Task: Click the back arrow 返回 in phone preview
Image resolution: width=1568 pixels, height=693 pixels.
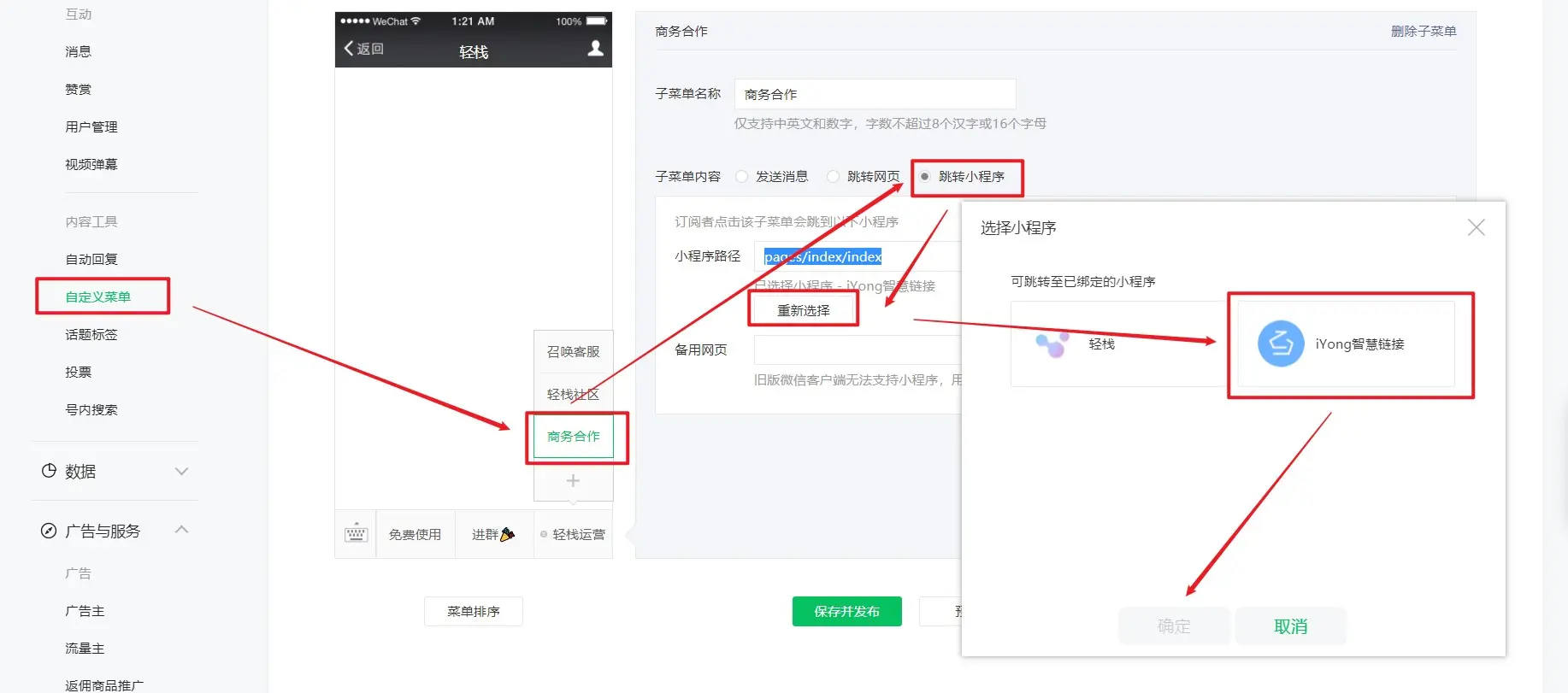Action: click(364, 49)
